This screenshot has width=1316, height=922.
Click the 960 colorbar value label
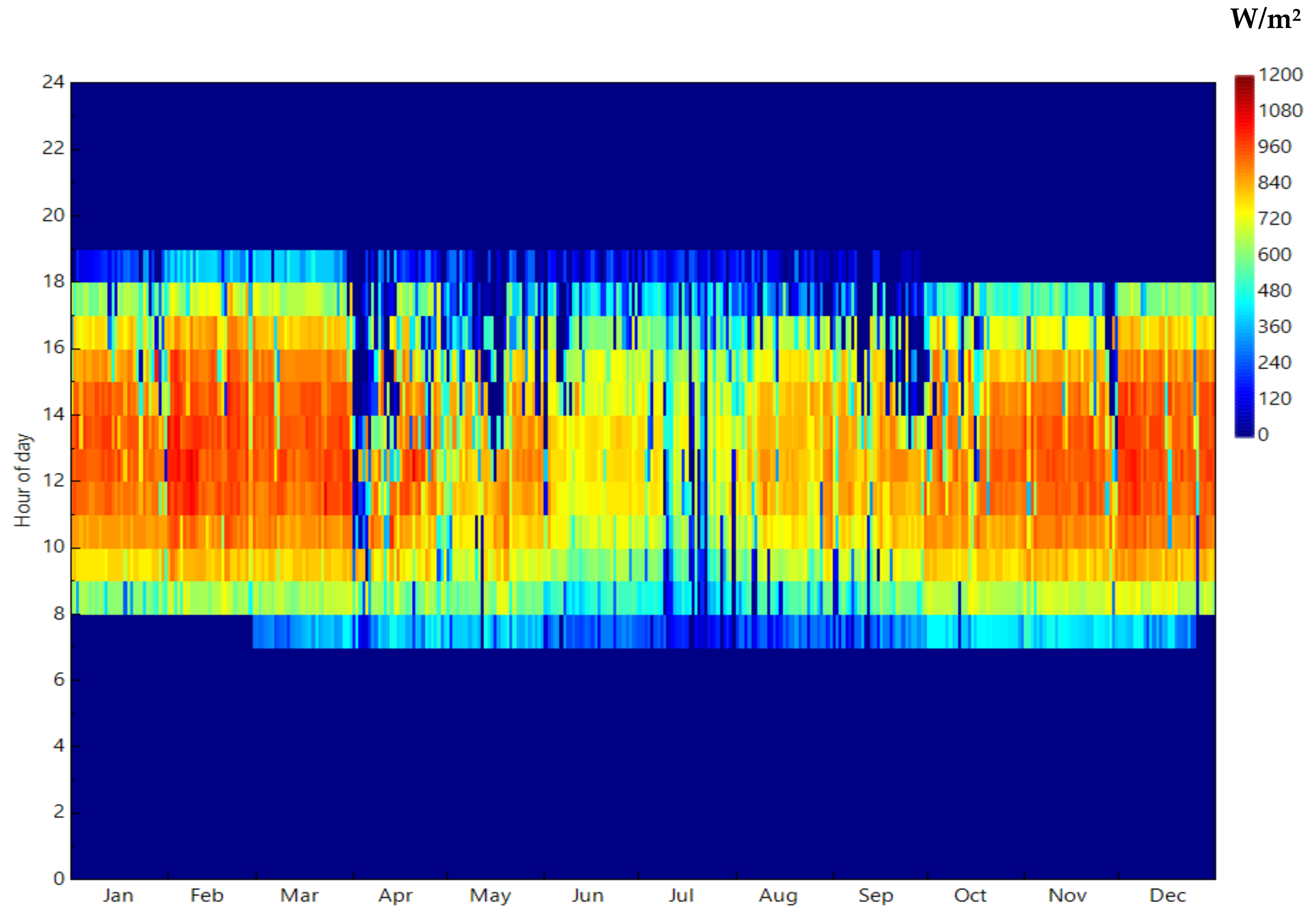pos(1274,147)
